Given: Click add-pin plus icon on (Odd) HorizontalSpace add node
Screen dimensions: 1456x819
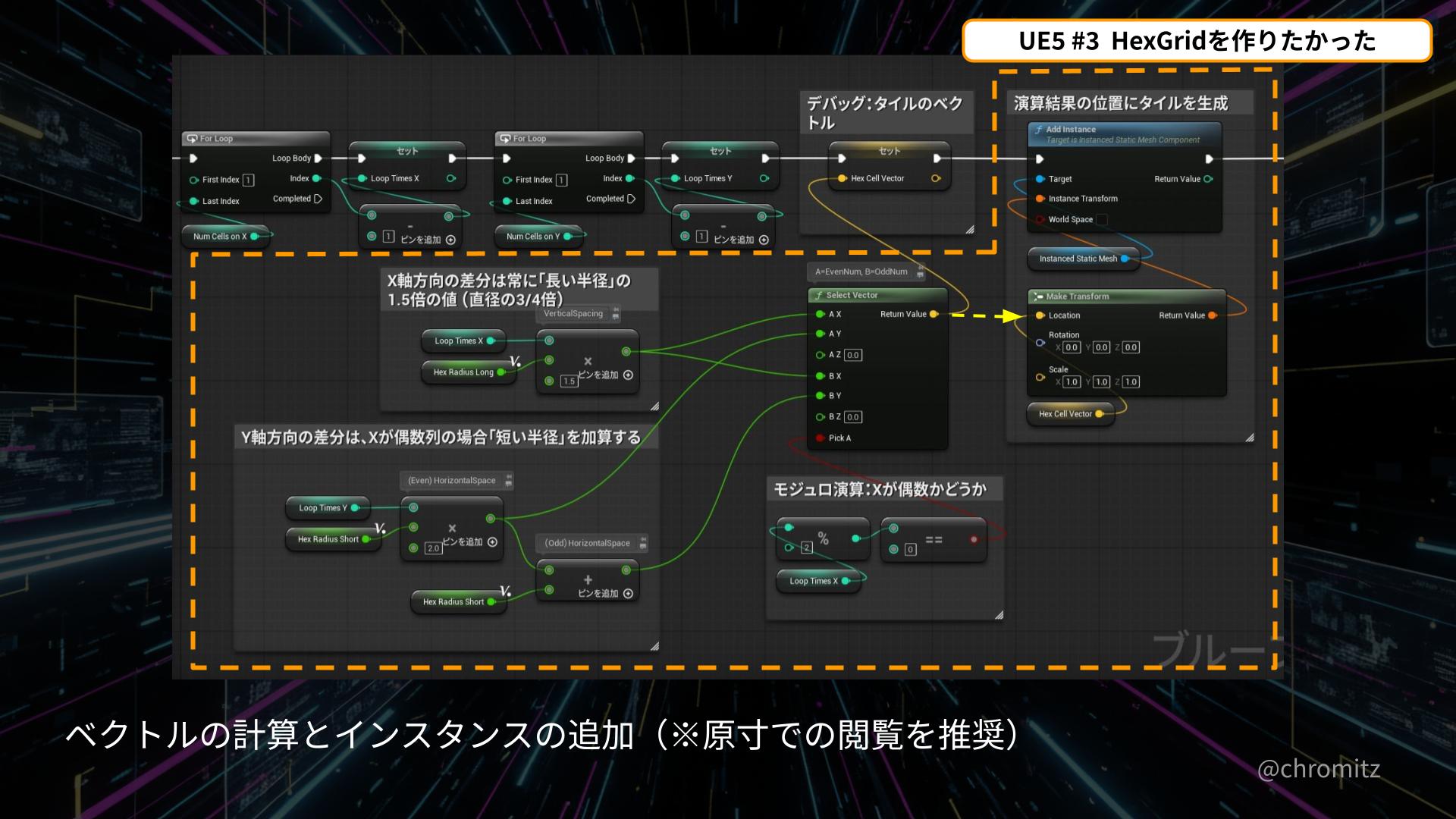Looking at the screenshot, I should tap(628, 594).
